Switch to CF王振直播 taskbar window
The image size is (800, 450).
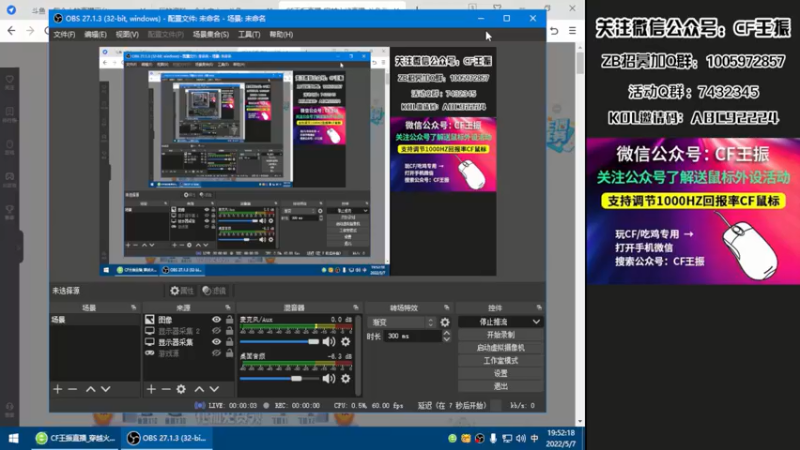coord(74,438)
